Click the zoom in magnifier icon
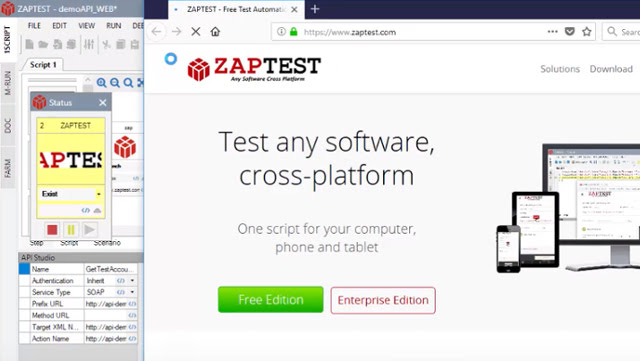 (x=102, y=83)
